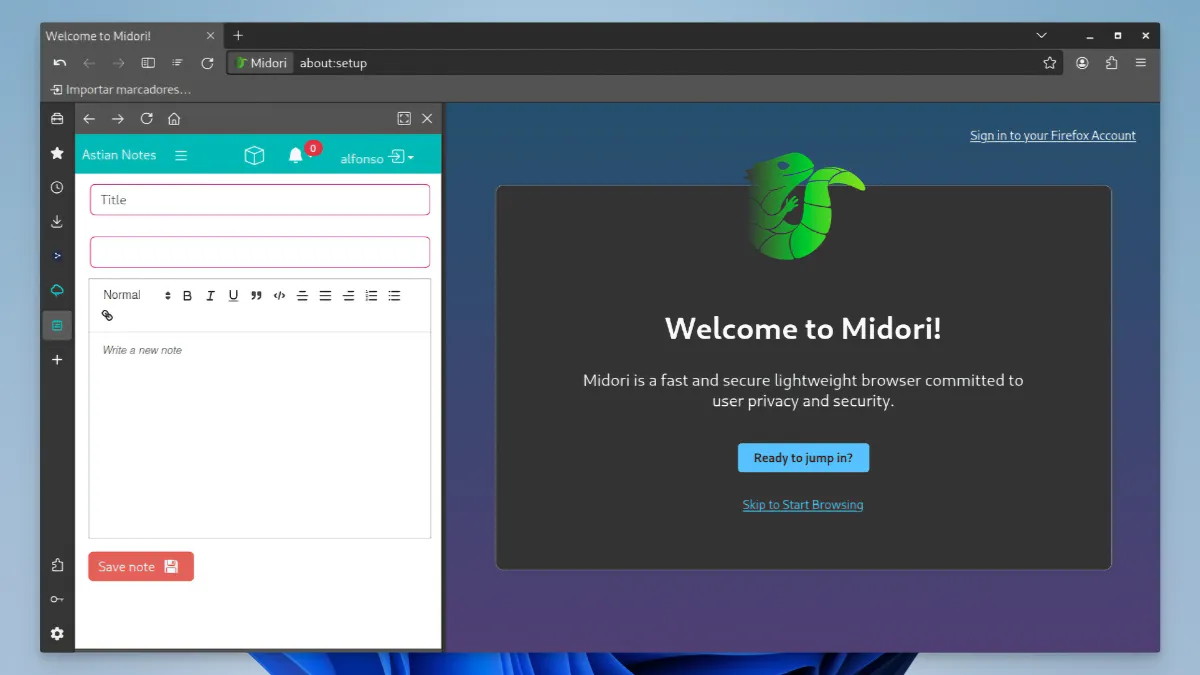Open the History clock panel in sidebar
Image resolution: width=1200 pixels, height=675 pixels.
click(57, 187)
